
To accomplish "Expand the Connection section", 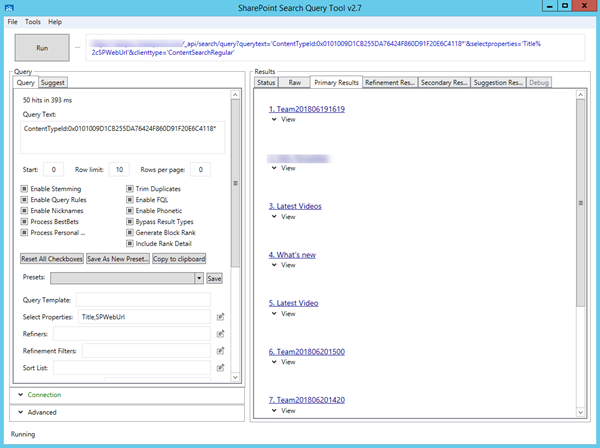I will 21,395.
